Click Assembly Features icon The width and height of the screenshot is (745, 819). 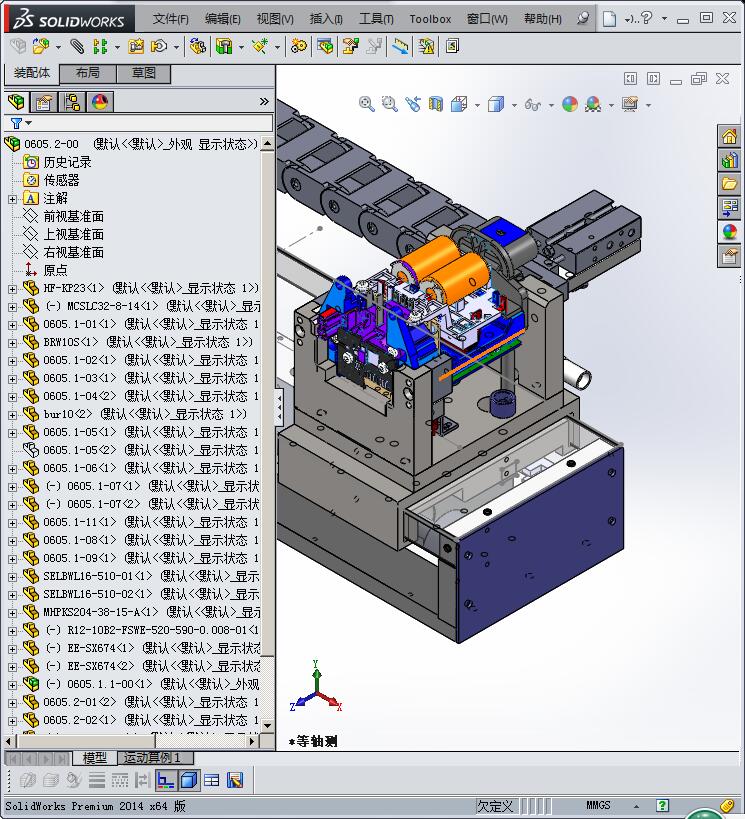(x=224, y=46)
